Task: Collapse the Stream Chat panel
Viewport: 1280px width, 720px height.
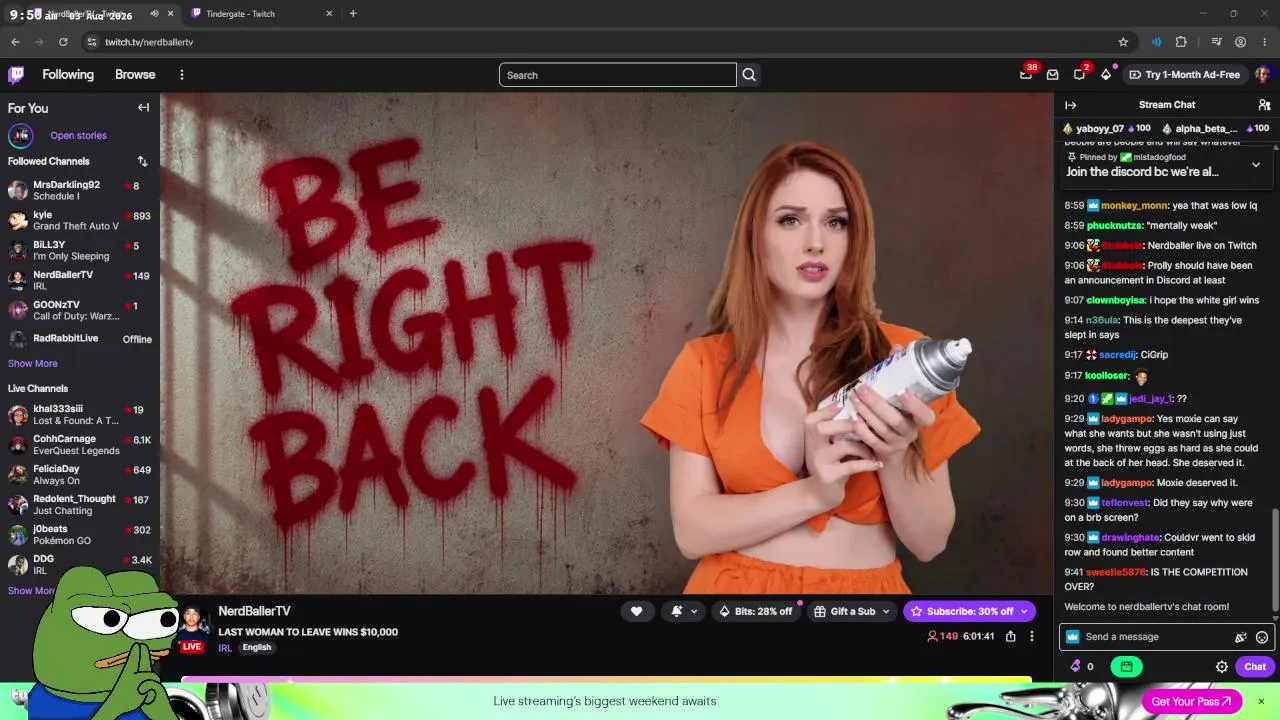Action: tap(1071, 105)
